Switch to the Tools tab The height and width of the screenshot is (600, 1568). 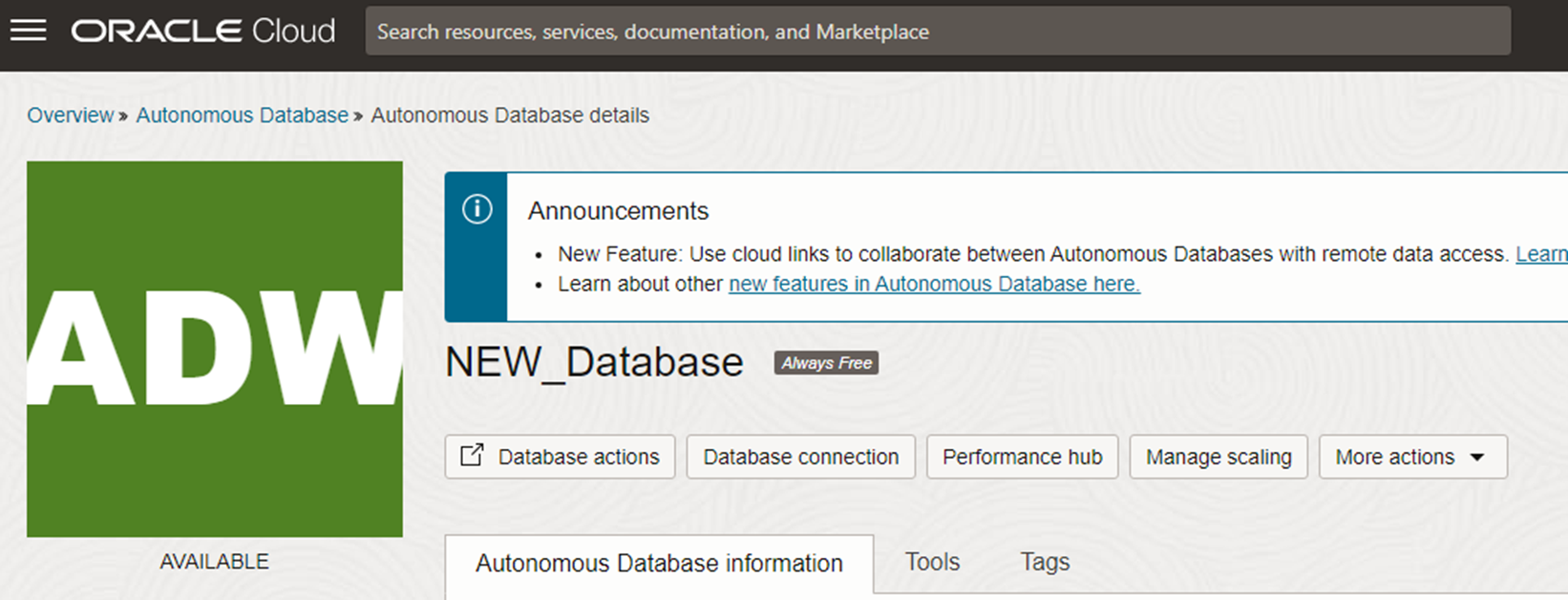932,562
